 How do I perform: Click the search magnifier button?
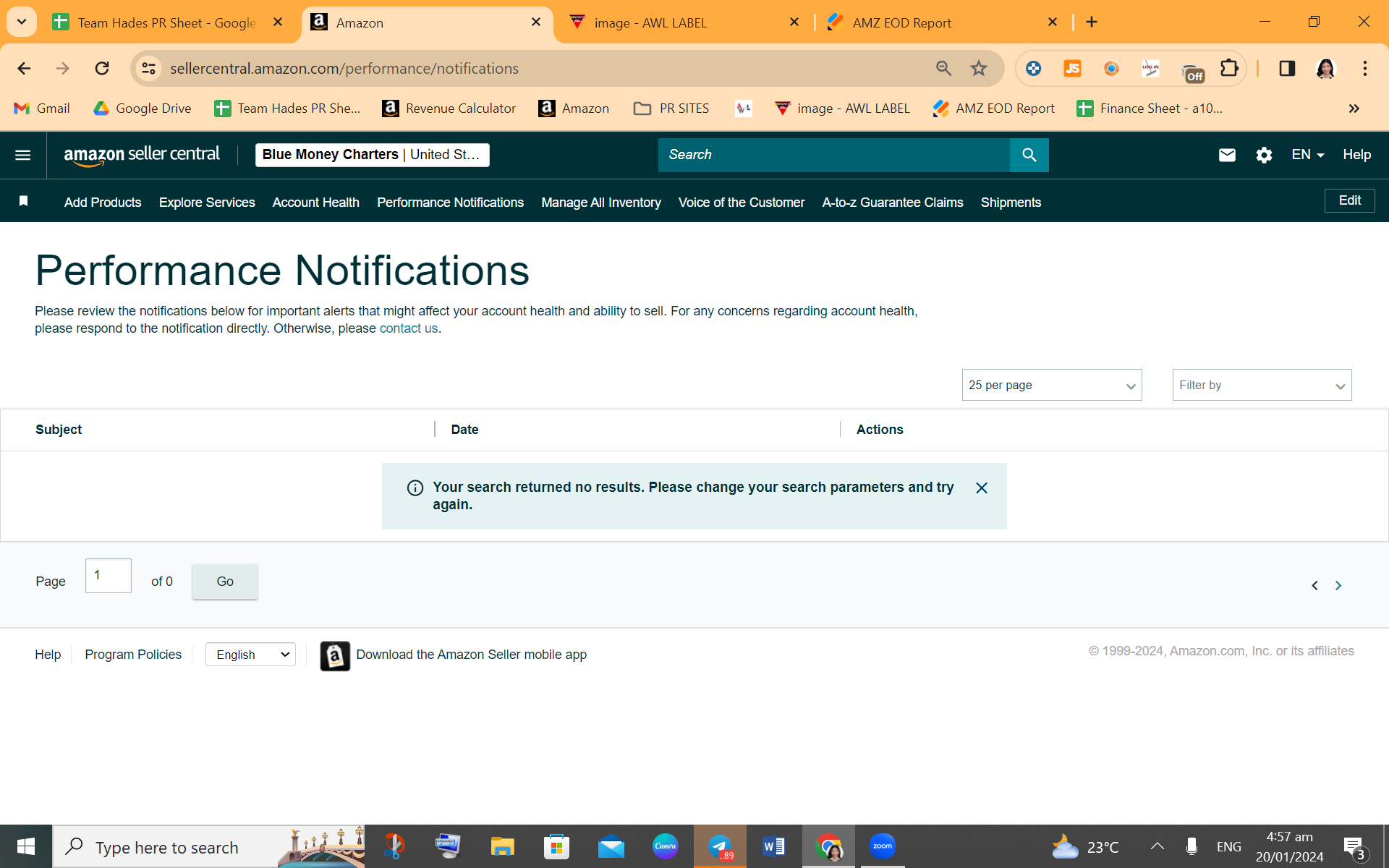(x=1029, y=155)
